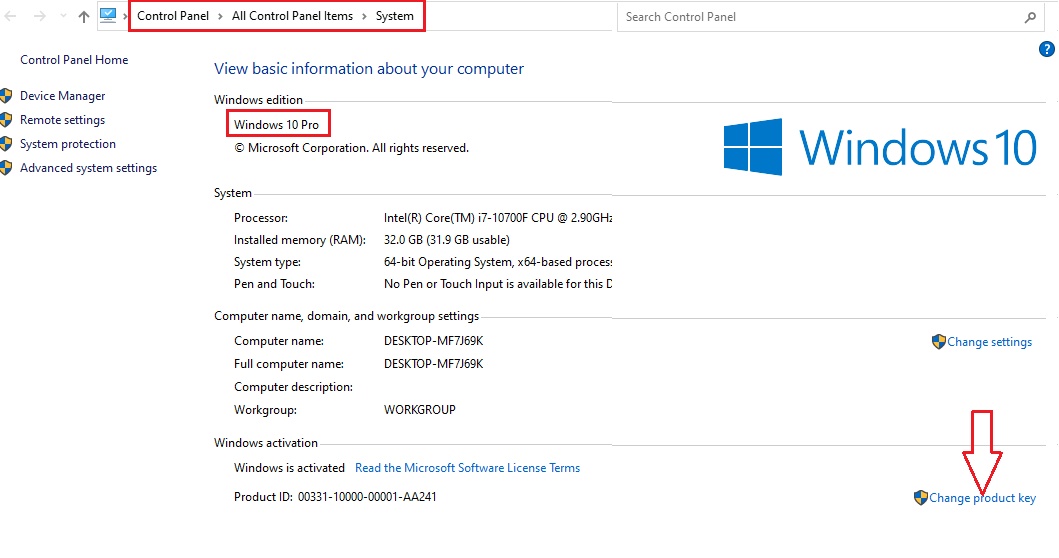Select DESKTOP-MF7J69K next to Full computer name
The height and width of the screenshot is (558, 1059).
(434, 364)
